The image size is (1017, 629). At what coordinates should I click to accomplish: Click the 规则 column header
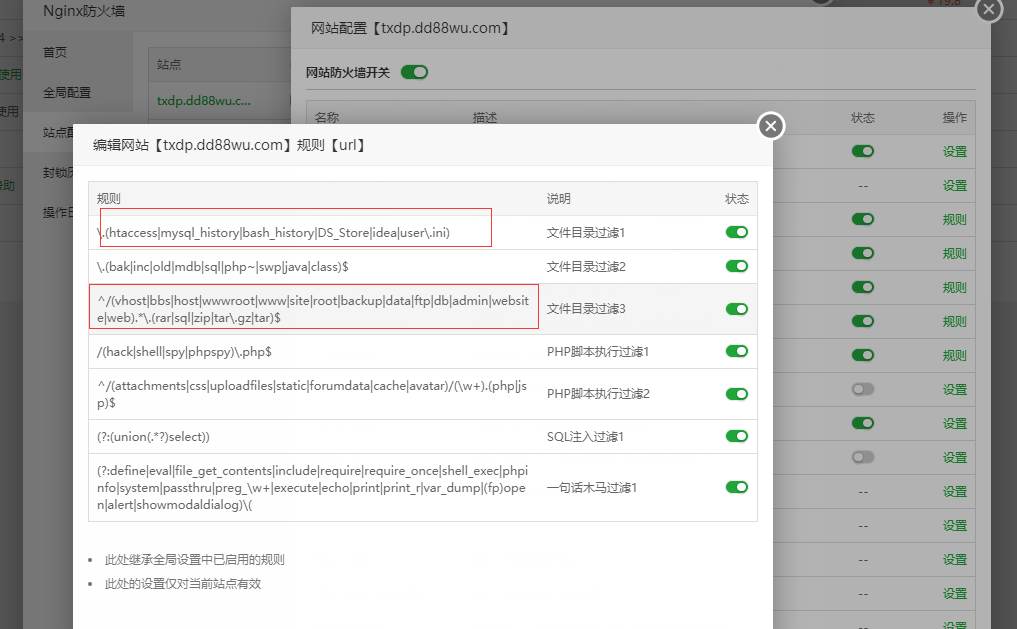[x=108, y=198]
